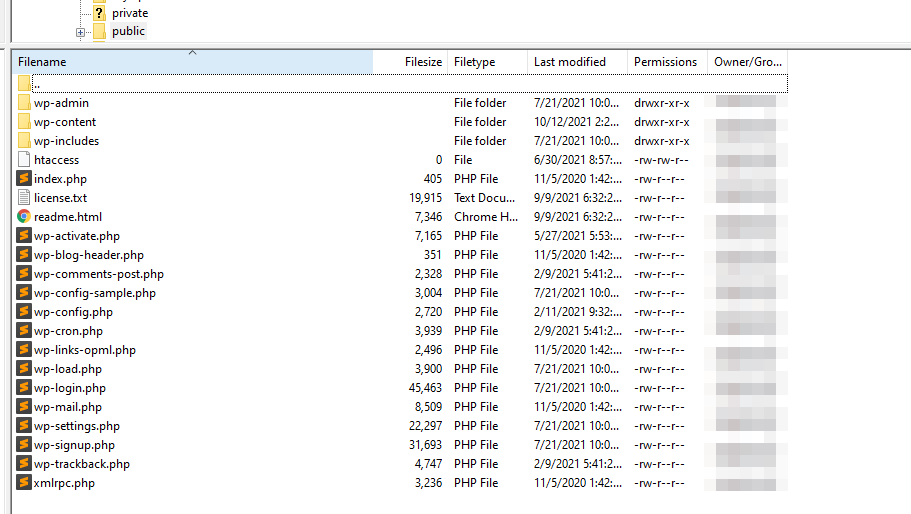Click the wp-content folder icon
The height and width of the screenshot is (514, 911).
coord(24,122)
